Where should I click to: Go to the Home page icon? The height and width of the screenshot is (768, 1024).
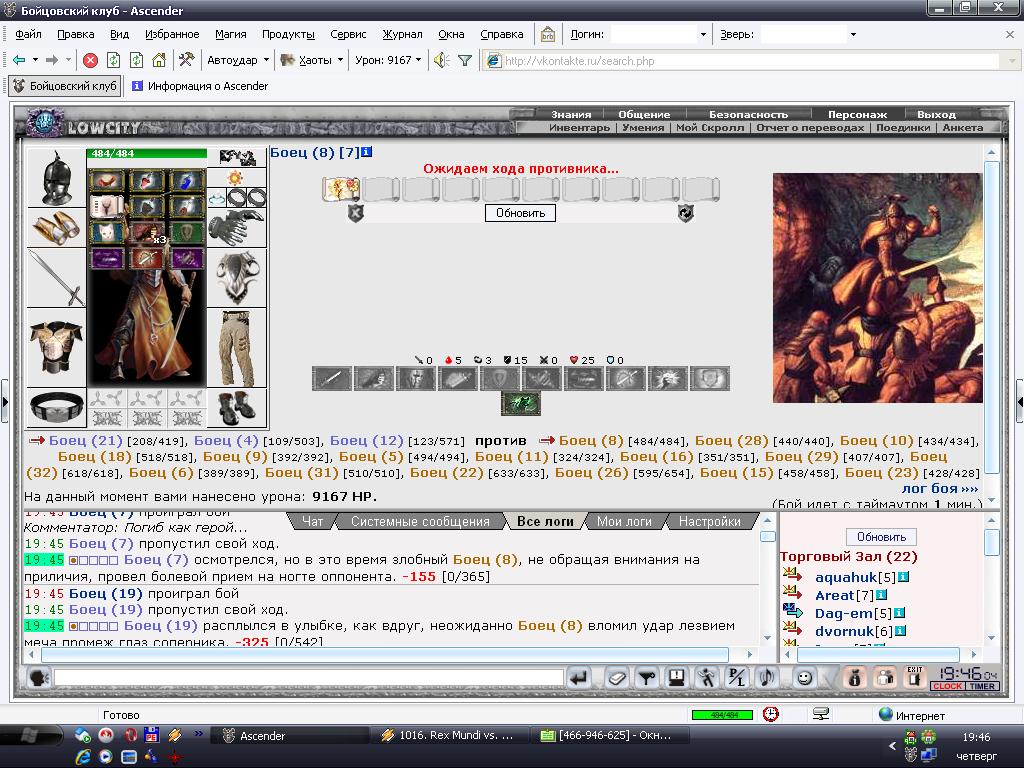pyautogui.click(x=159, y=61)
